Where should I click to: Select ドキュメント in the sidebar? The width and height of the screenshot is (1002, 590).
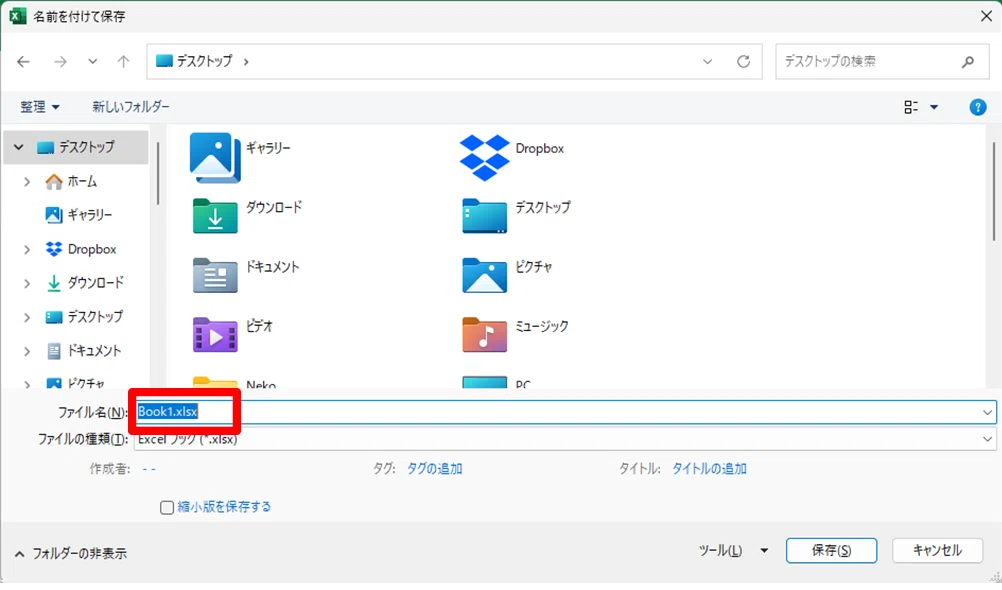point(84,351)
